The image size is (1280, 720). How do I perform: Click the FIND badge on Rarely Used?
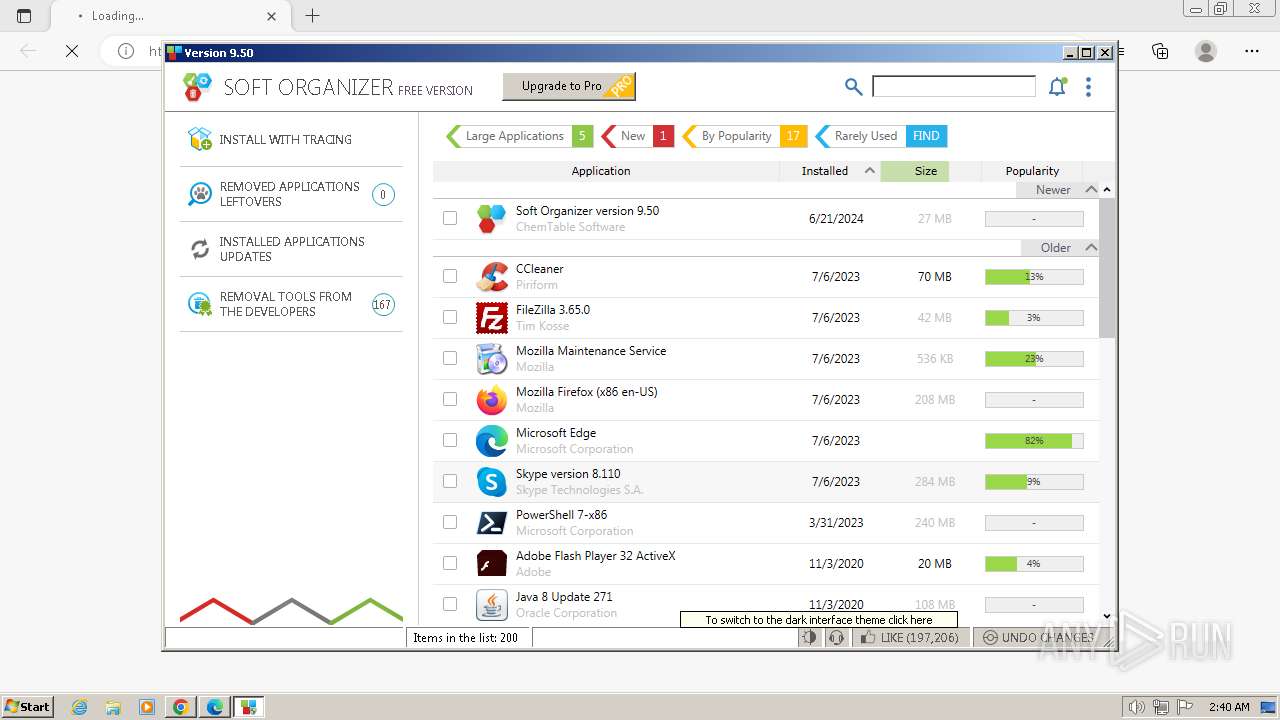(926, 136)
